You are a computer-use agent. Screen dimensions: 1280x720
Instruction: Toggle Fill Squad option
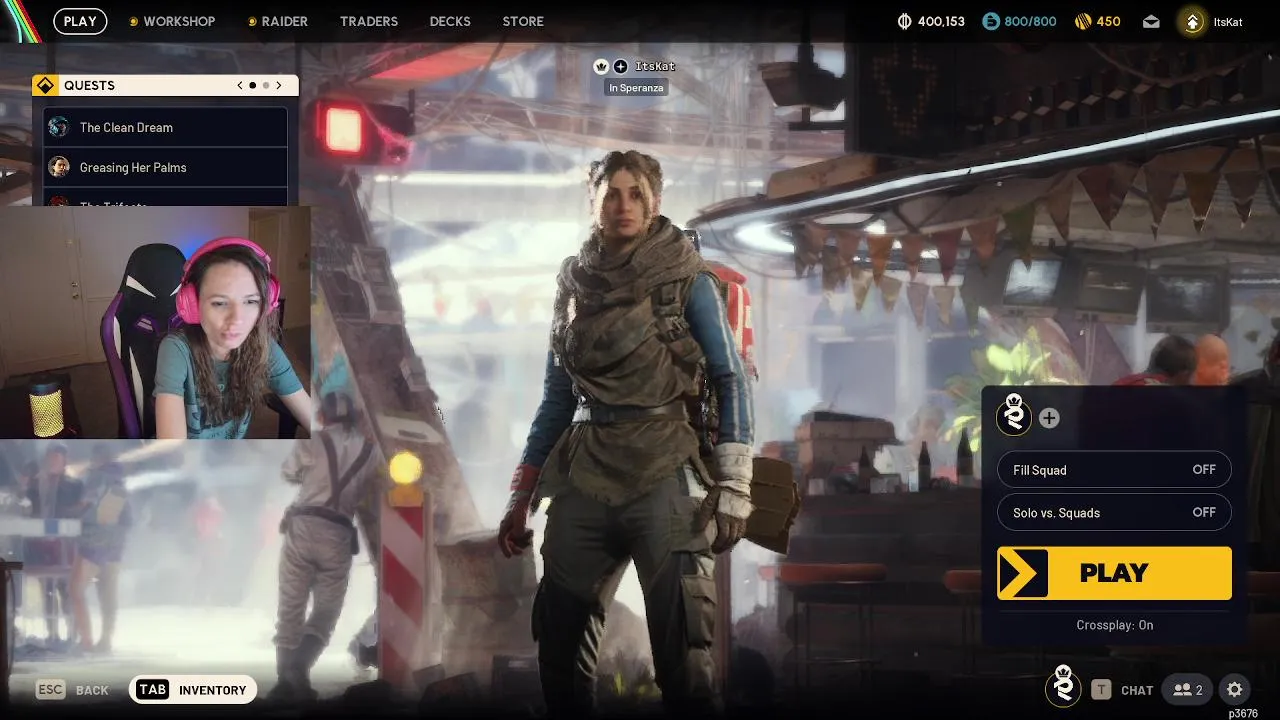point(1114,470)
